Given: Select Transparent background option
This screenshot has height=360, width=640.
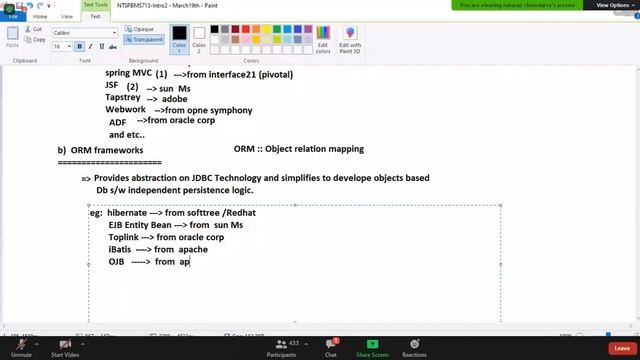Looking at the screenshot, I should point(144,40).
